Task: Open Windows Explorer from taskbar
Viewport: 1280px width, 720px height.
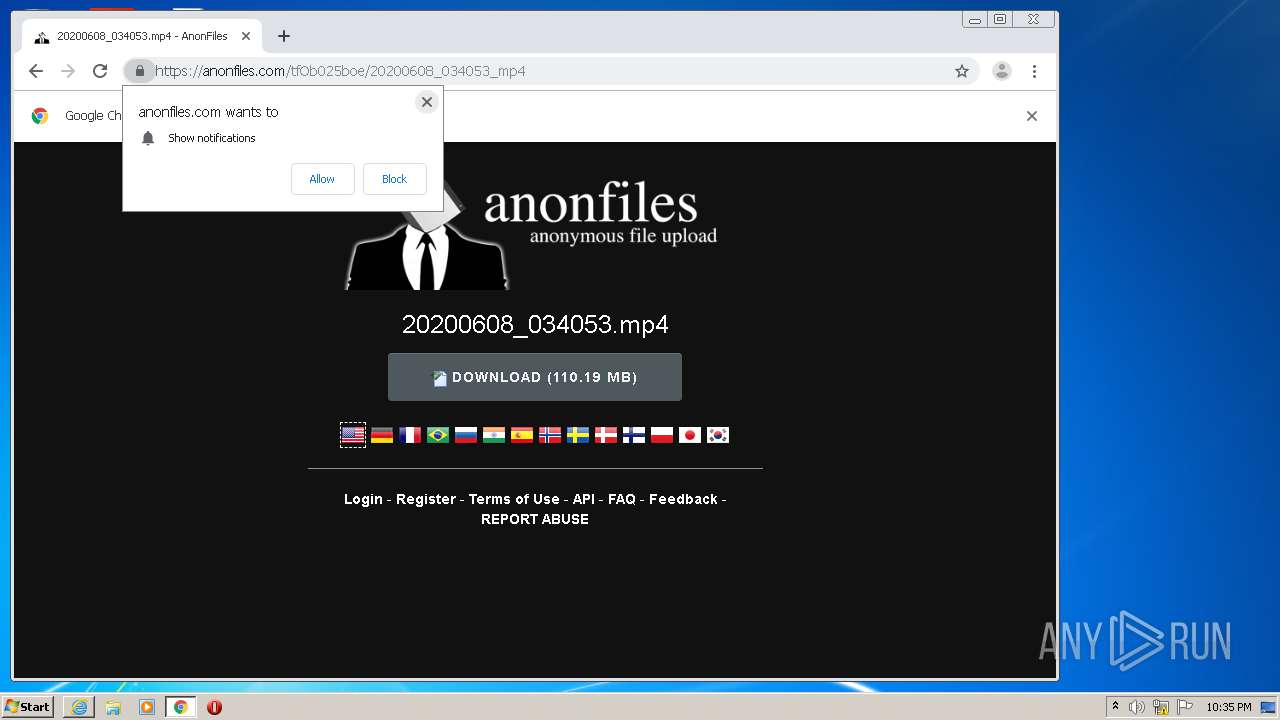Action: tap(113, 707)
